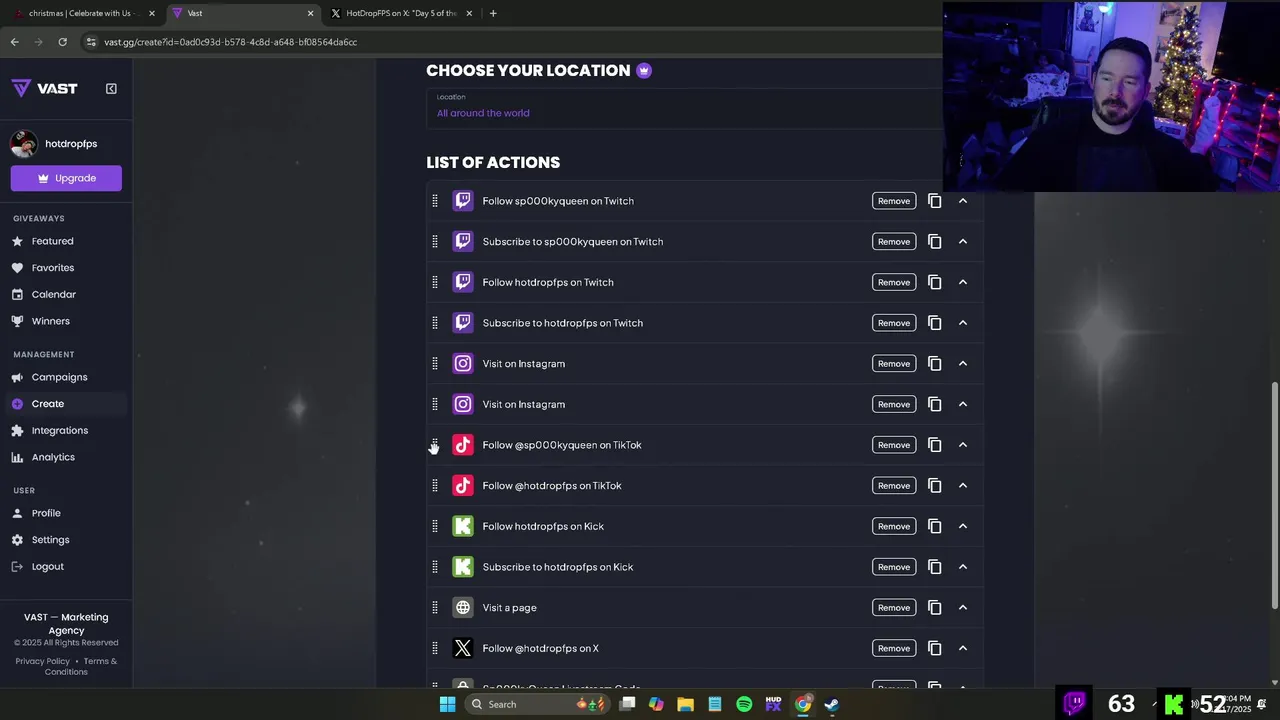Duplicate the Follow sp000kyqueen on Twitch action

pyautogui.click(x=934, y=201)
